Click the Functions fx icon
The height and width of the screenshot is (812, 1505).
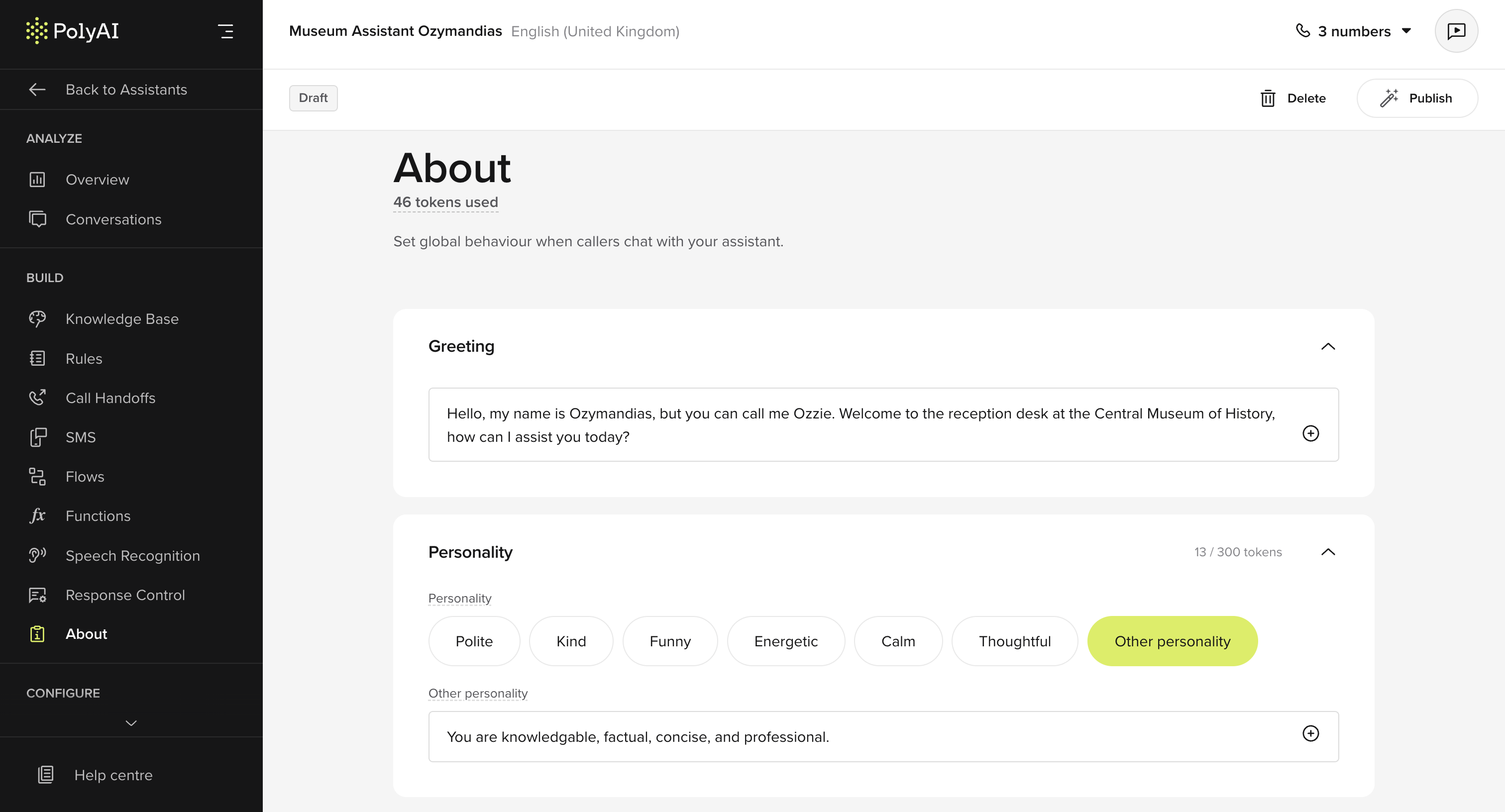tap(37, 516)
